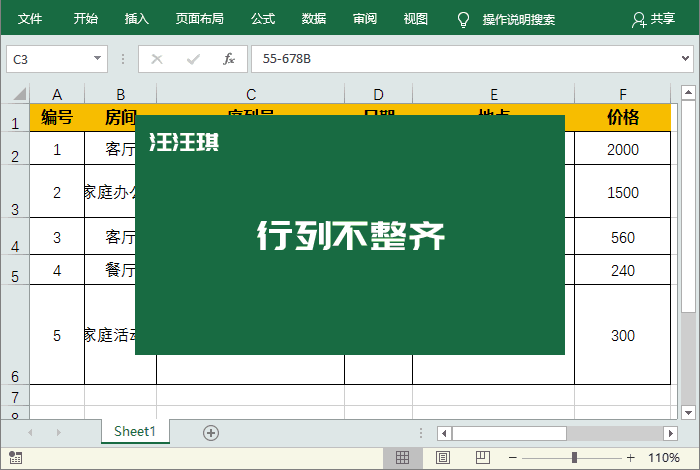Viewport: 700px width, 470px height.
Task: Switch to Page Layout view icon
Action: [442, 458]
